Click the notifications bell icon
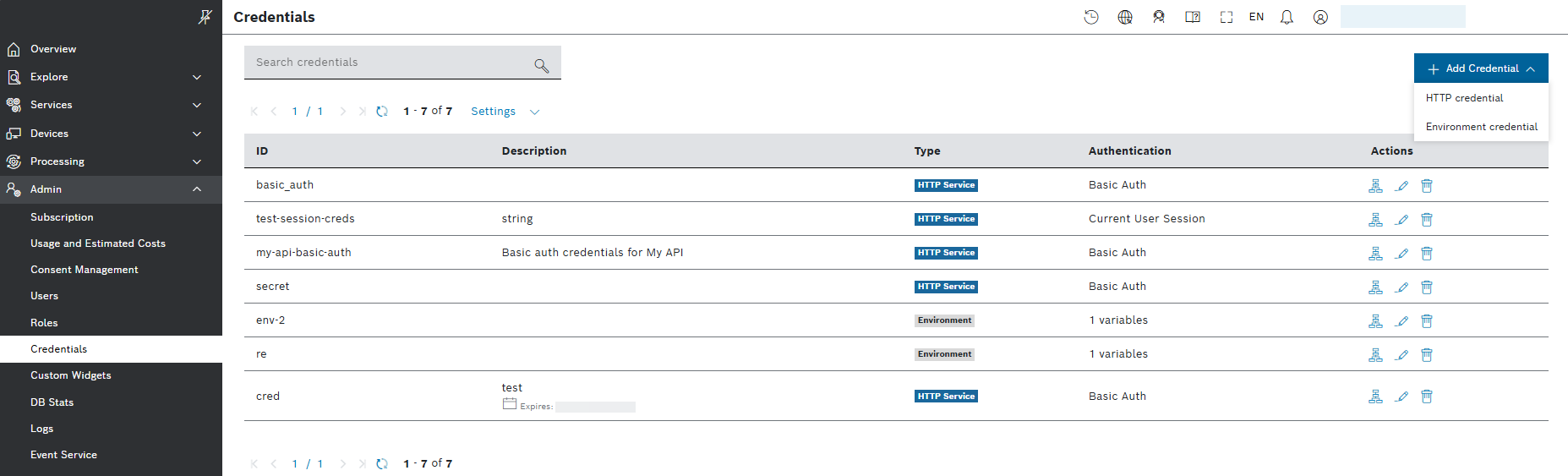 [x=1287, y=17]
